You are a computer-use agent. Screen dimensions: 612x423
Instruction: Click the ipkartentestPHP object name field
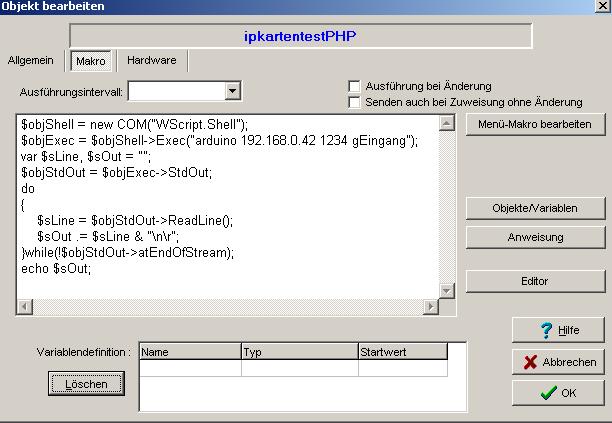[x=300, y=37]
